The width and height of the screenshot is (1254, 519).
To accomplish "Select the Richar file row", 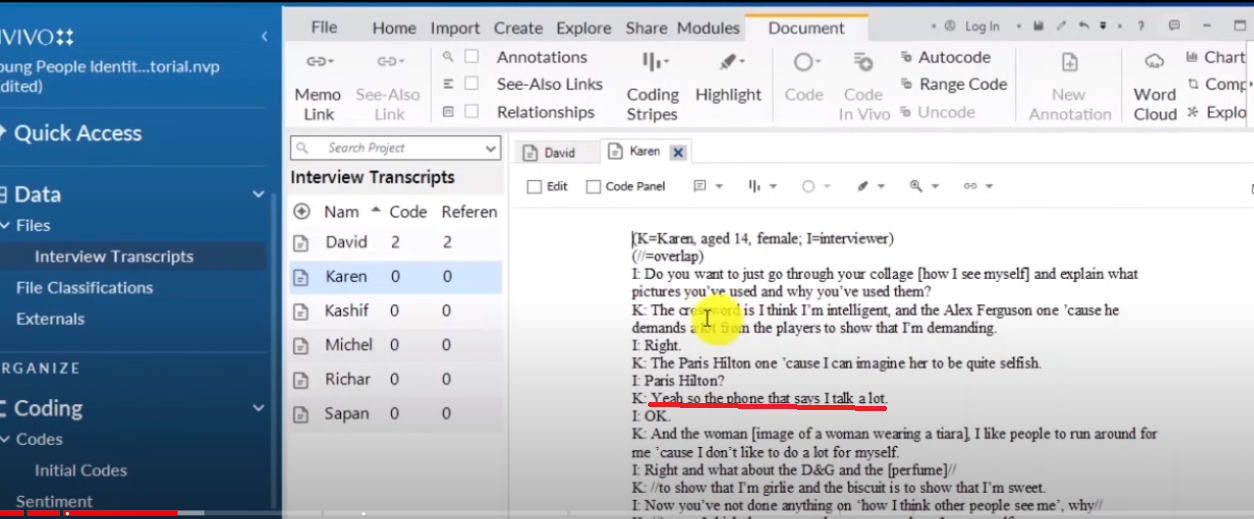I will tap(395, 379).
